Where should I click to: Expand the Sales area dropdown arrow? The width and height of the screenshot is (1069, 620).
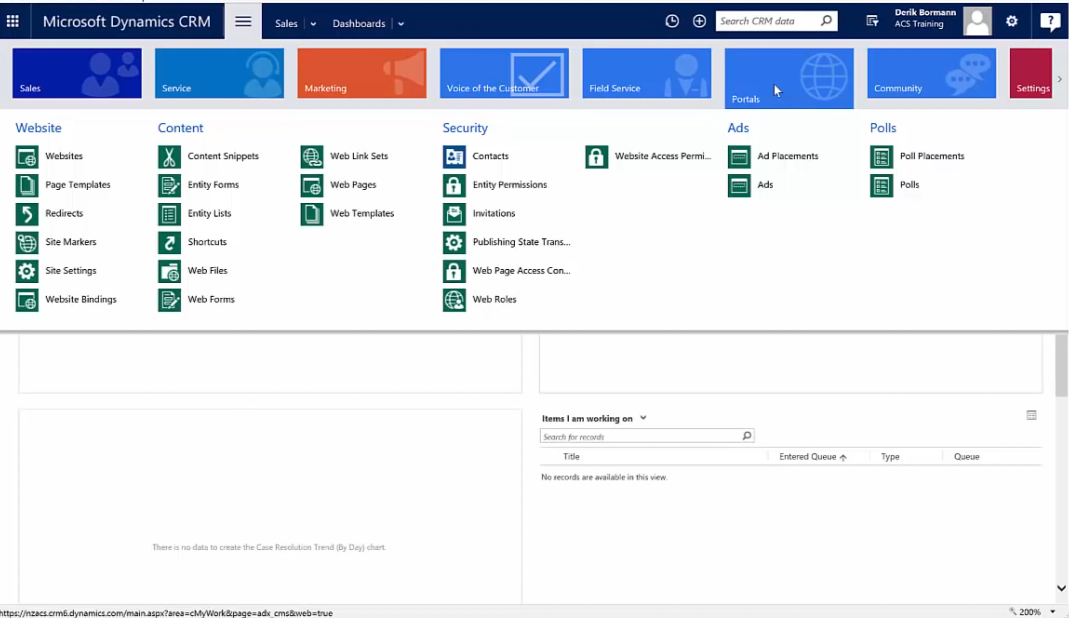coord(313,24)
